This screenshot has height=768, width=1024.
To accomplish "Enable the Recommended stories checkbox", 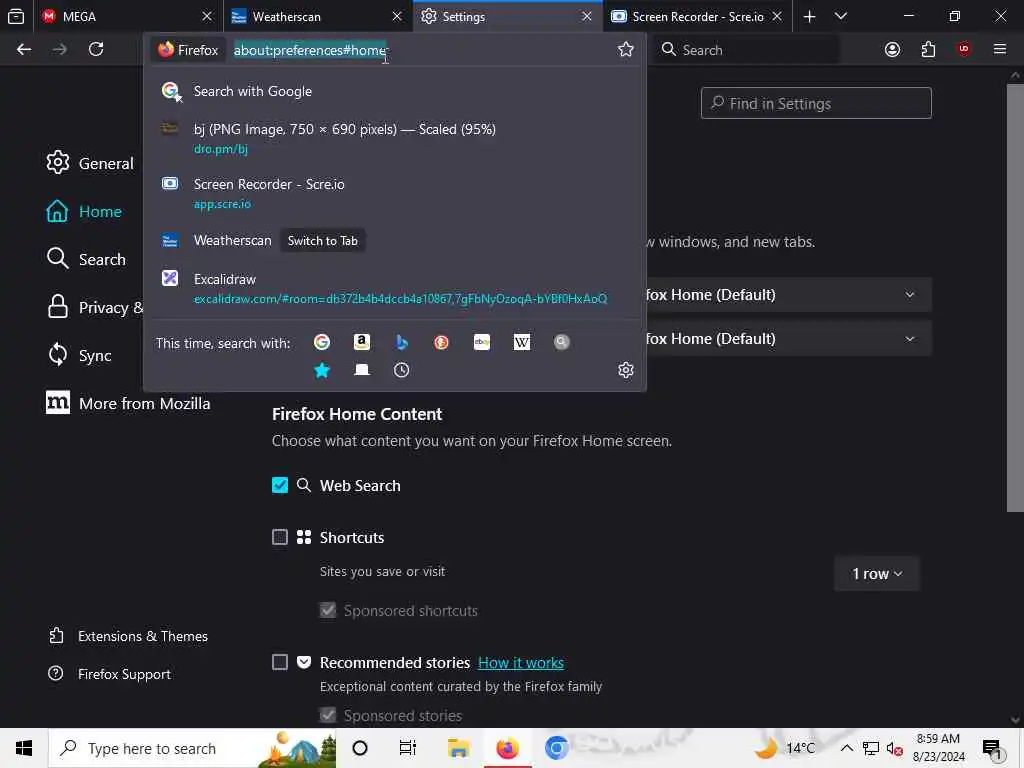I will click(280, 662).
